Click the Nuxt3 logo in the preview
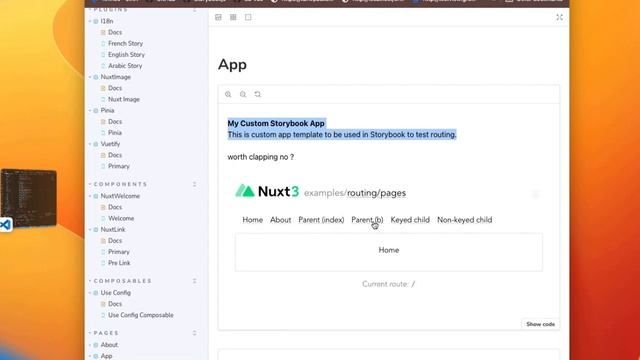The height and width of the screenshot is (360, 640). point(267,191)
